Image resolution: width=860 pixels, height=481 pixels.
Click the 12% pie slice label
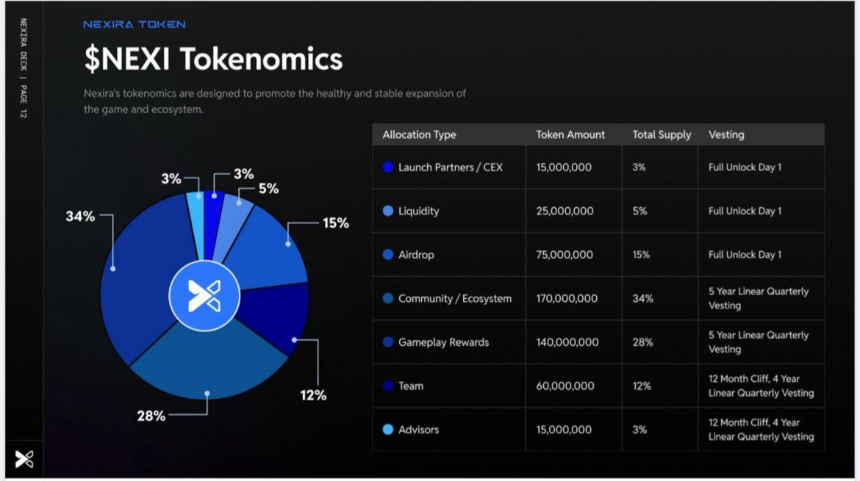pos(313,395)
